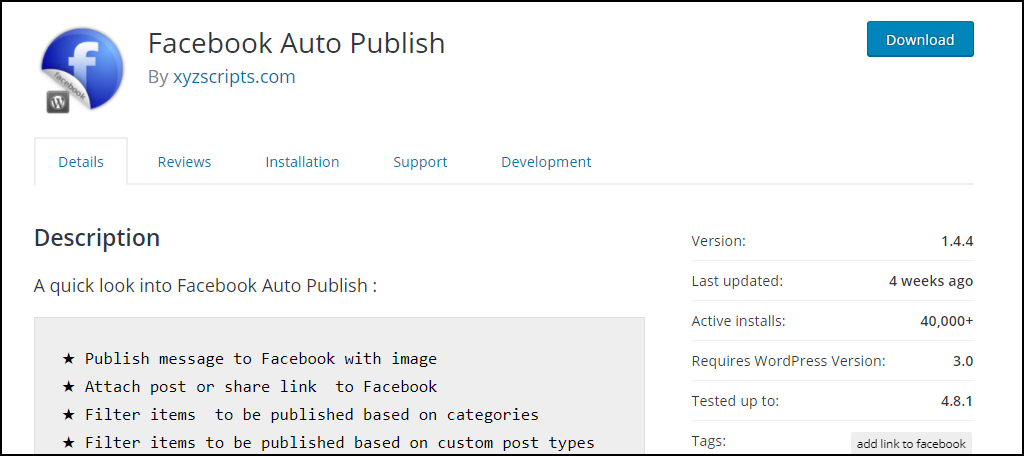The height and width of the screenshot is (456, 1024).
Task: Click the 'Last updated:' label
Action: [x=737, y=282]
